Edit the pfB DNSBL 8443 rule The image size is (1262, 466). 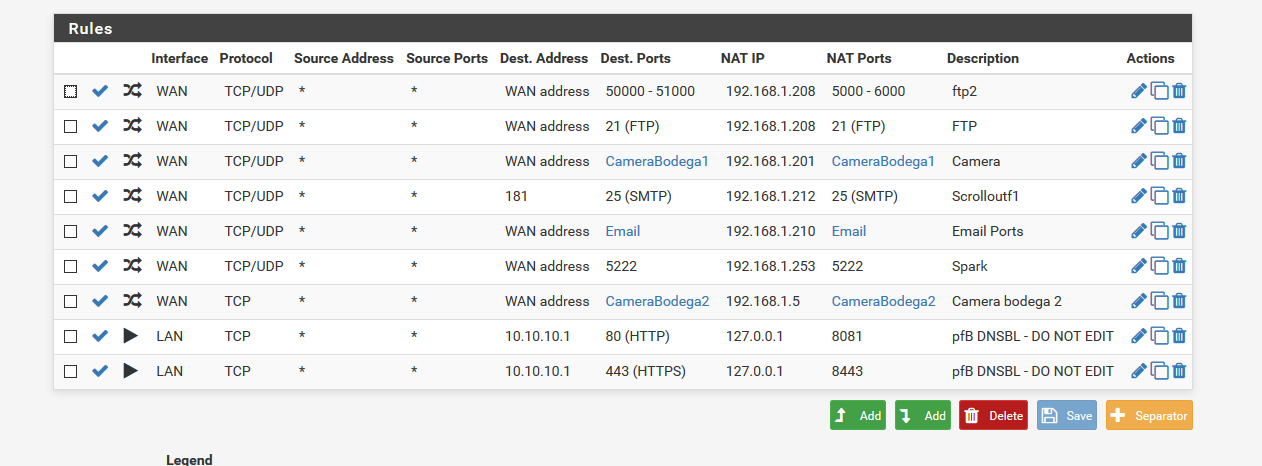pos(1139,371)
